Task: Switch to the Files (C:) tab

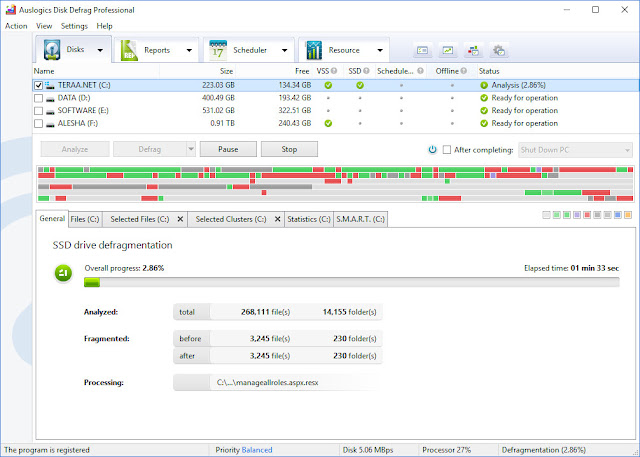Action: point(85,219)
